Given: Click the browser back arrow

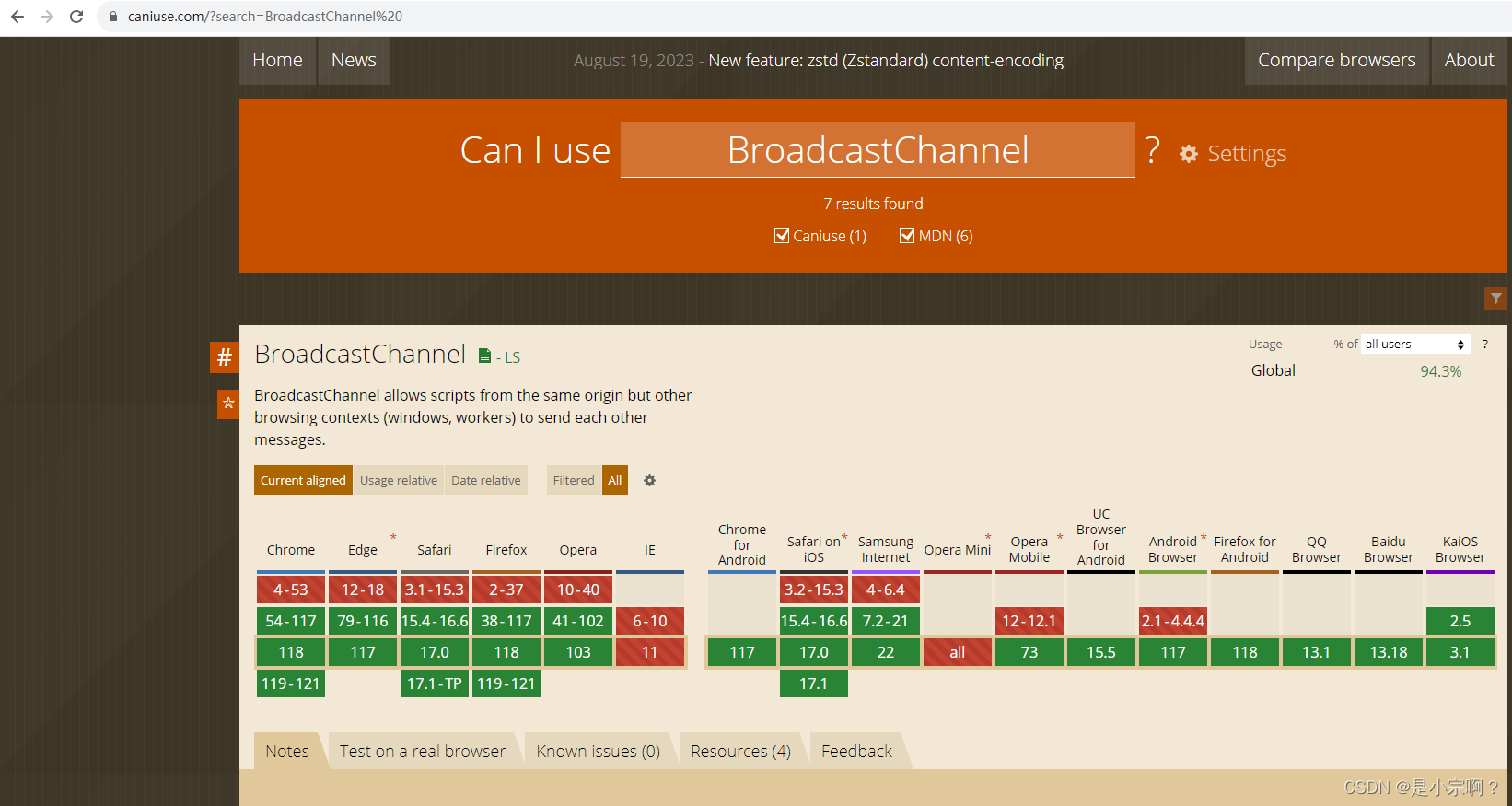Looking at the screenshot, I should pyautogui.click(x=17, y=17).
